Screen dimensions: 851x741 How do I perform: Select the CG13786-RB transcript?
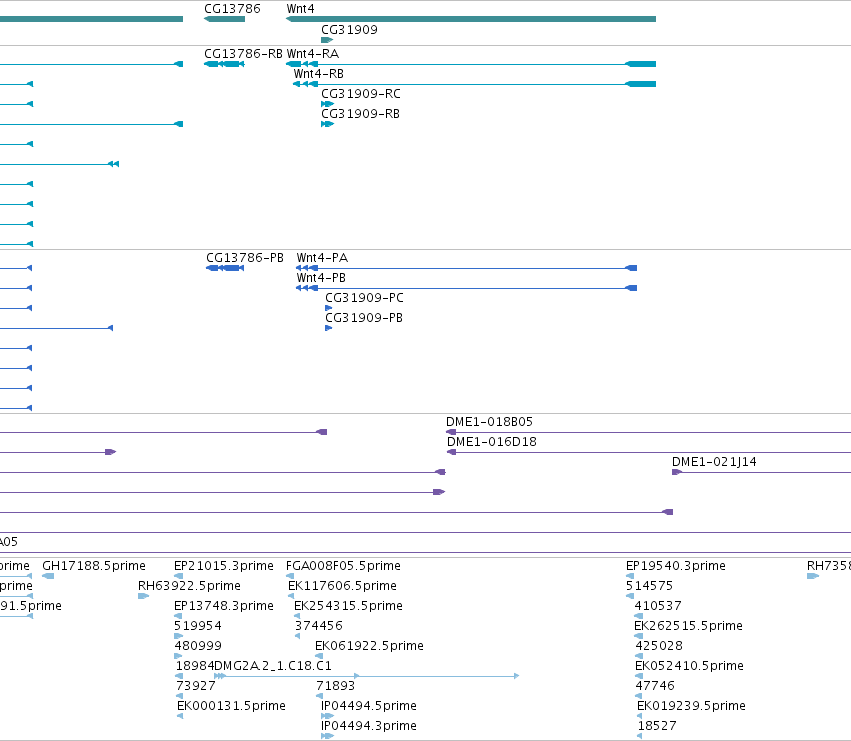pyautogui.click(x=224, y=64)
